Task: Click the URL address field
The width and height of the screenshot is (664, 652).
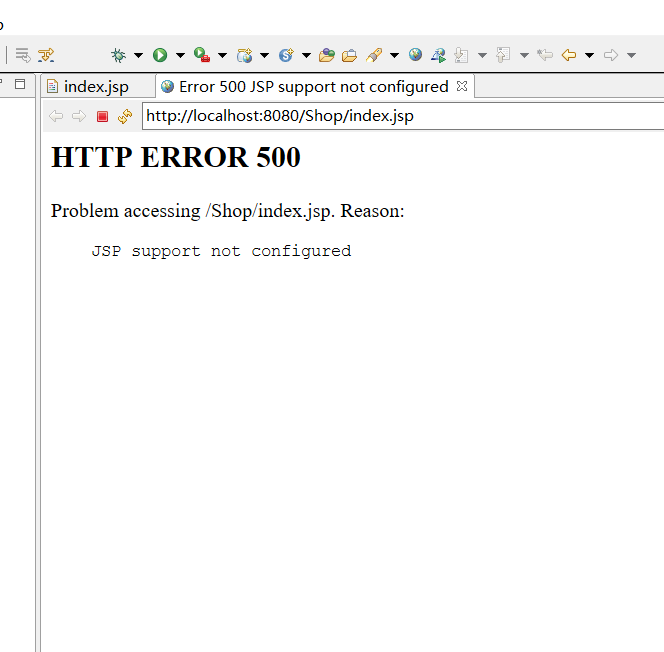Action: (403, 116)
